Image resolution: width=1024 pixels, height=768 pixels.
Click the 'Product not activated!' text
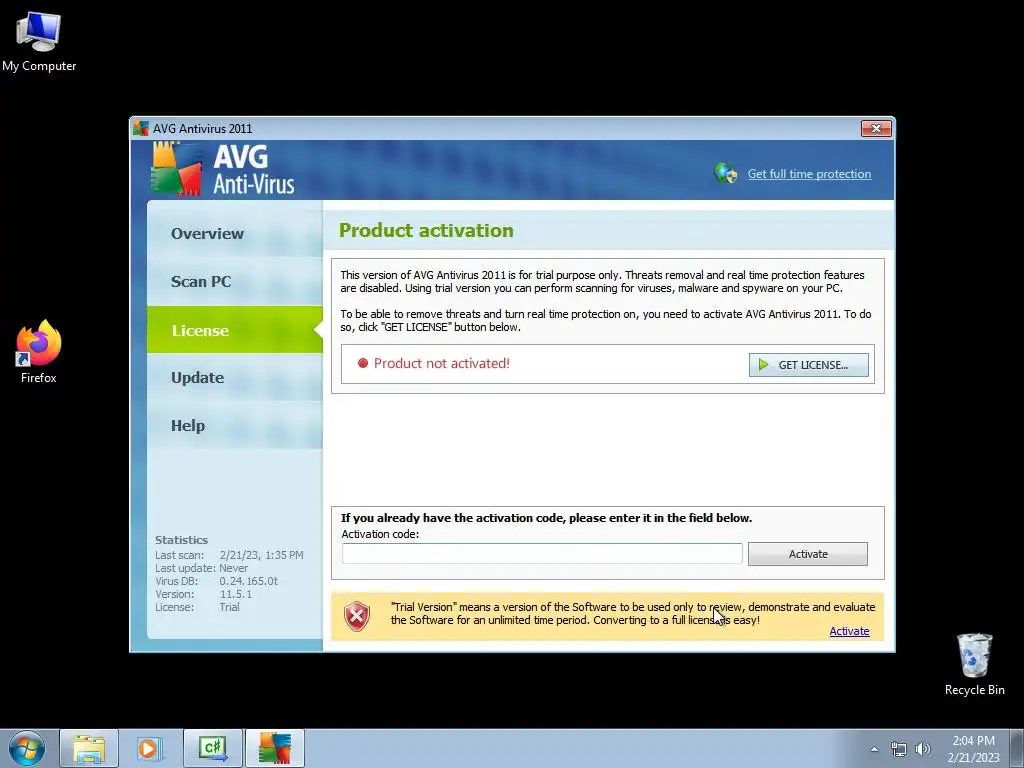(441, 363)
